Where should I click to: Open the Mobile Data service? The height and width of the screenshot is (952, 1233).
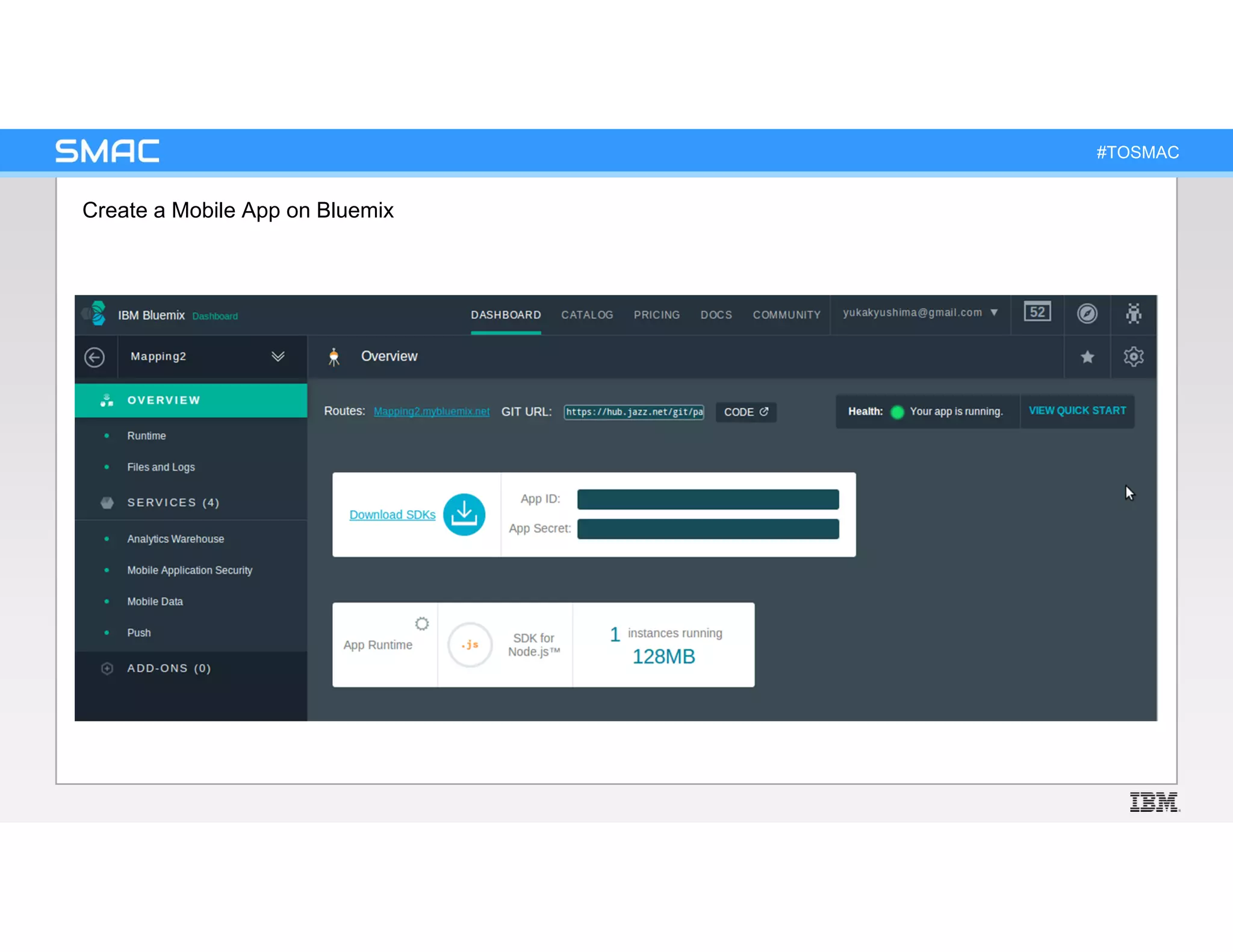155,602
